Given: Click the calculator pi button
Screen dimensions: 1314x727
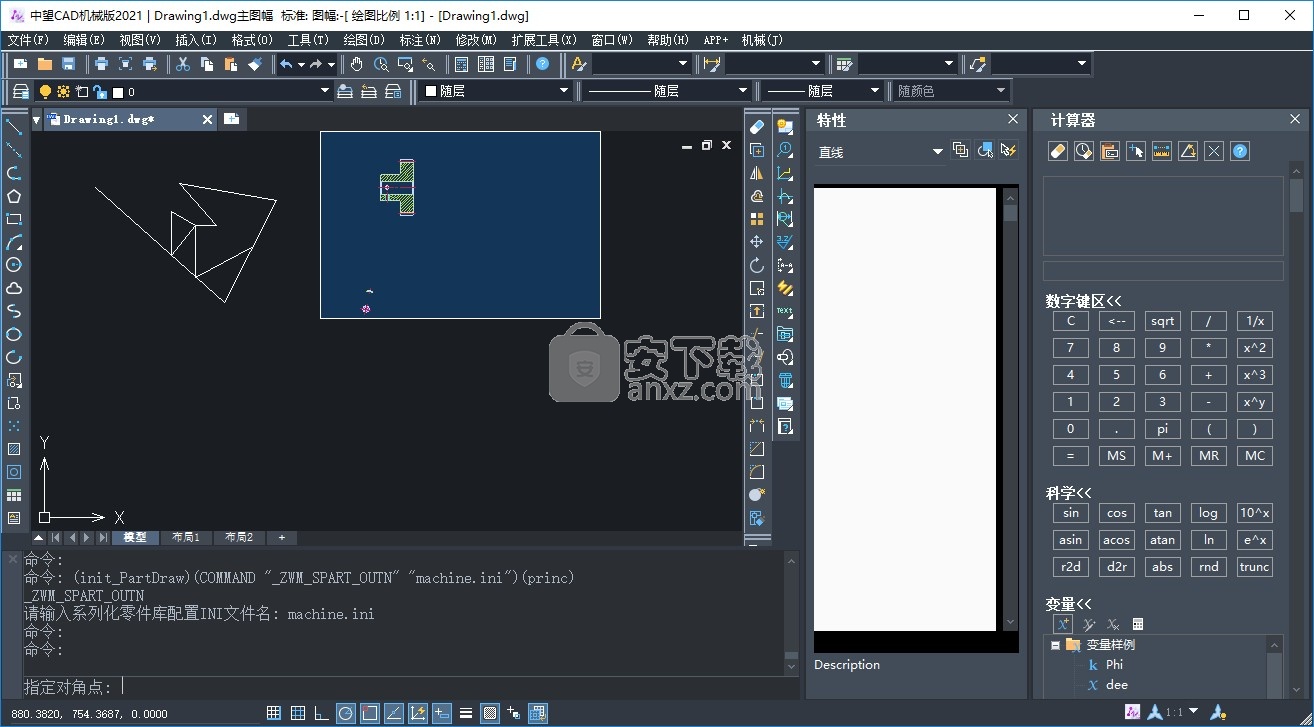Looking at the screenshot, I should [1162, 428].
